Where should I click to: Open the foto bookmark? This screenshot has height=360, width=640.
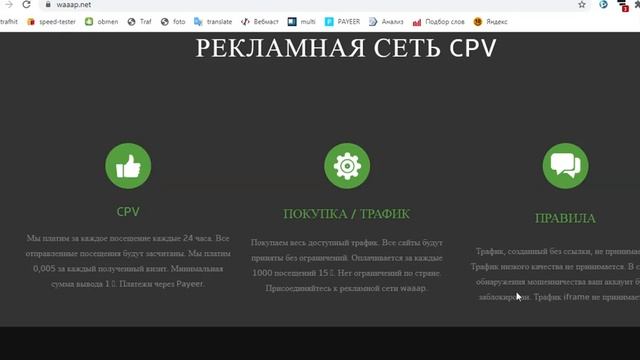coord(173,22)
